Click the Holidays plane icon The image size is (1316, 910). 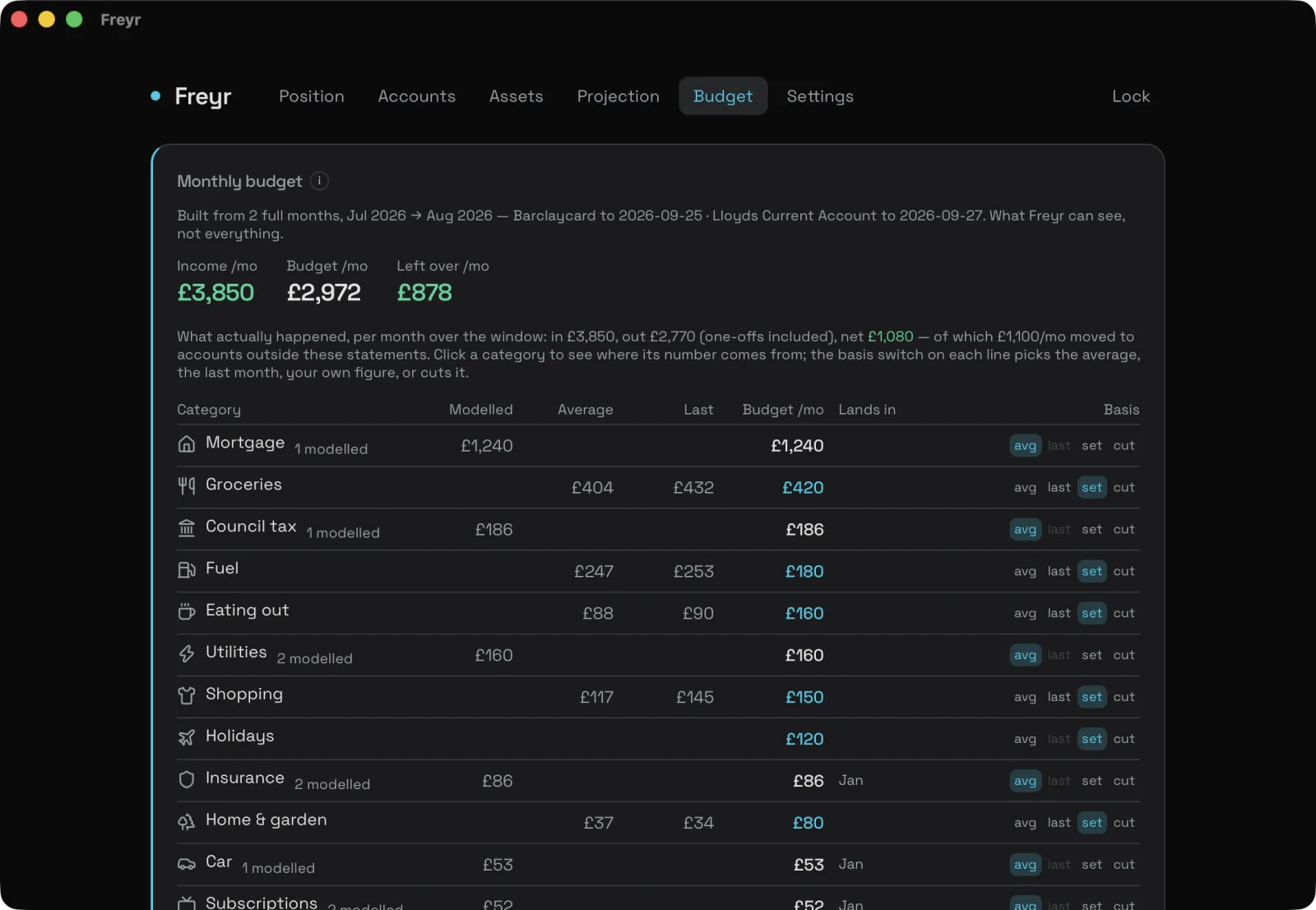187,738
